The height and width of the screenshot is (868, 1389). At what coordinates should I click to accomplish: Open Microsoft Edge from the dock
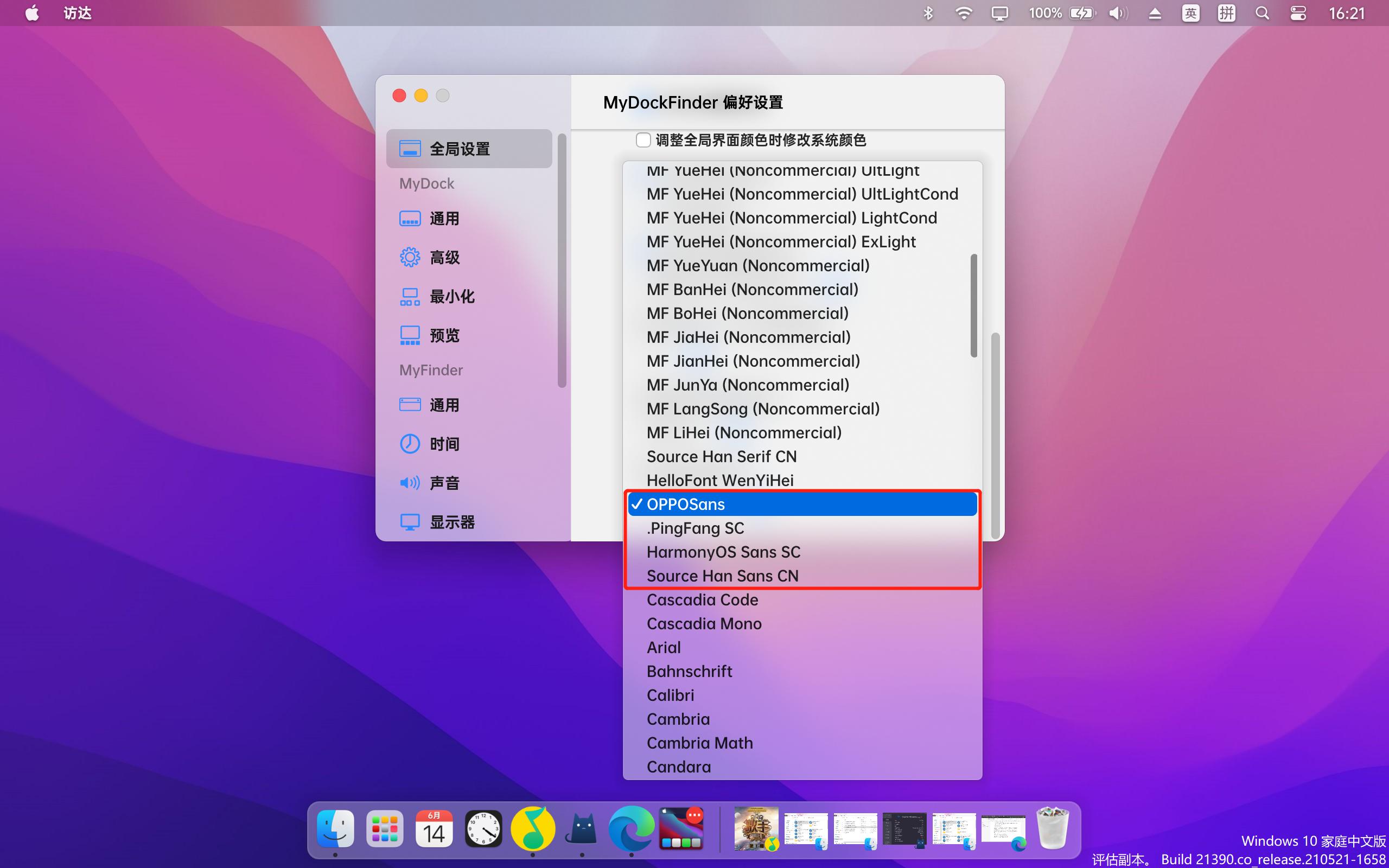pos(632,828)
